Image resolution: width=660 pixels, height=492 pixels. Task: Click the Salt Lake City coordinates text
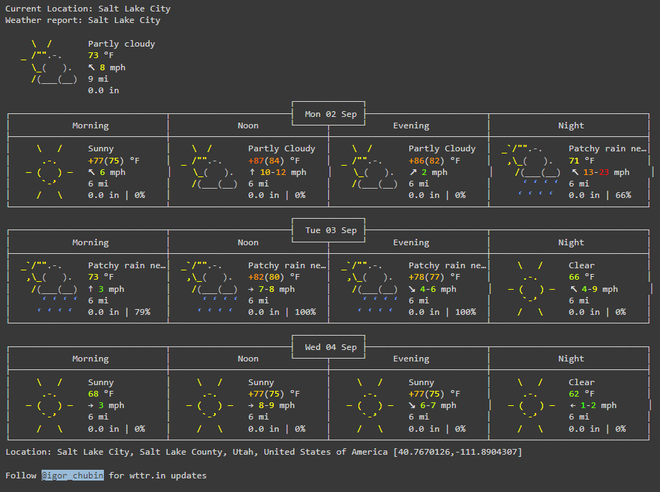458,452
